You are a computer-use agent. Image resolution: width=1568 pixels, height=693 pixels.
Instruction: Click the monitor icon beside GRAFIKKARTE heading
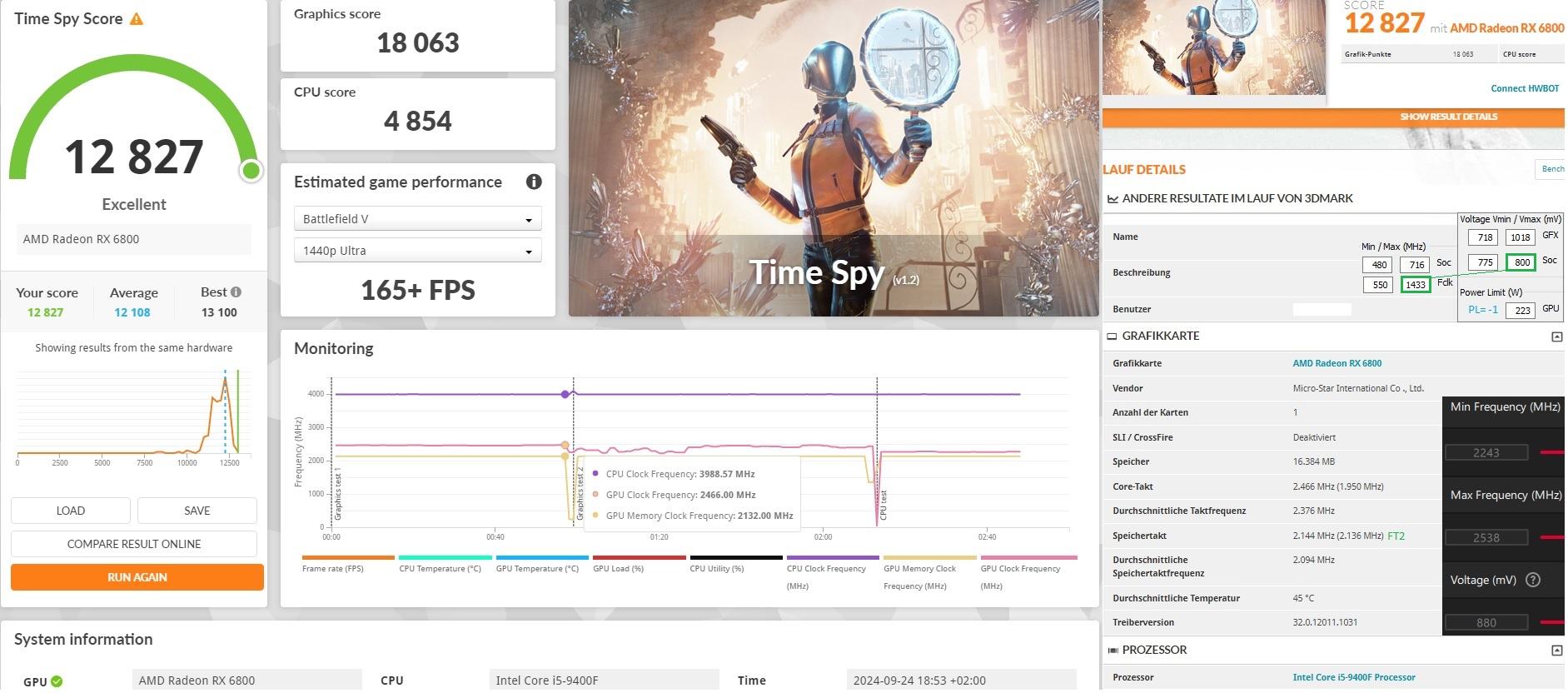1112,337
